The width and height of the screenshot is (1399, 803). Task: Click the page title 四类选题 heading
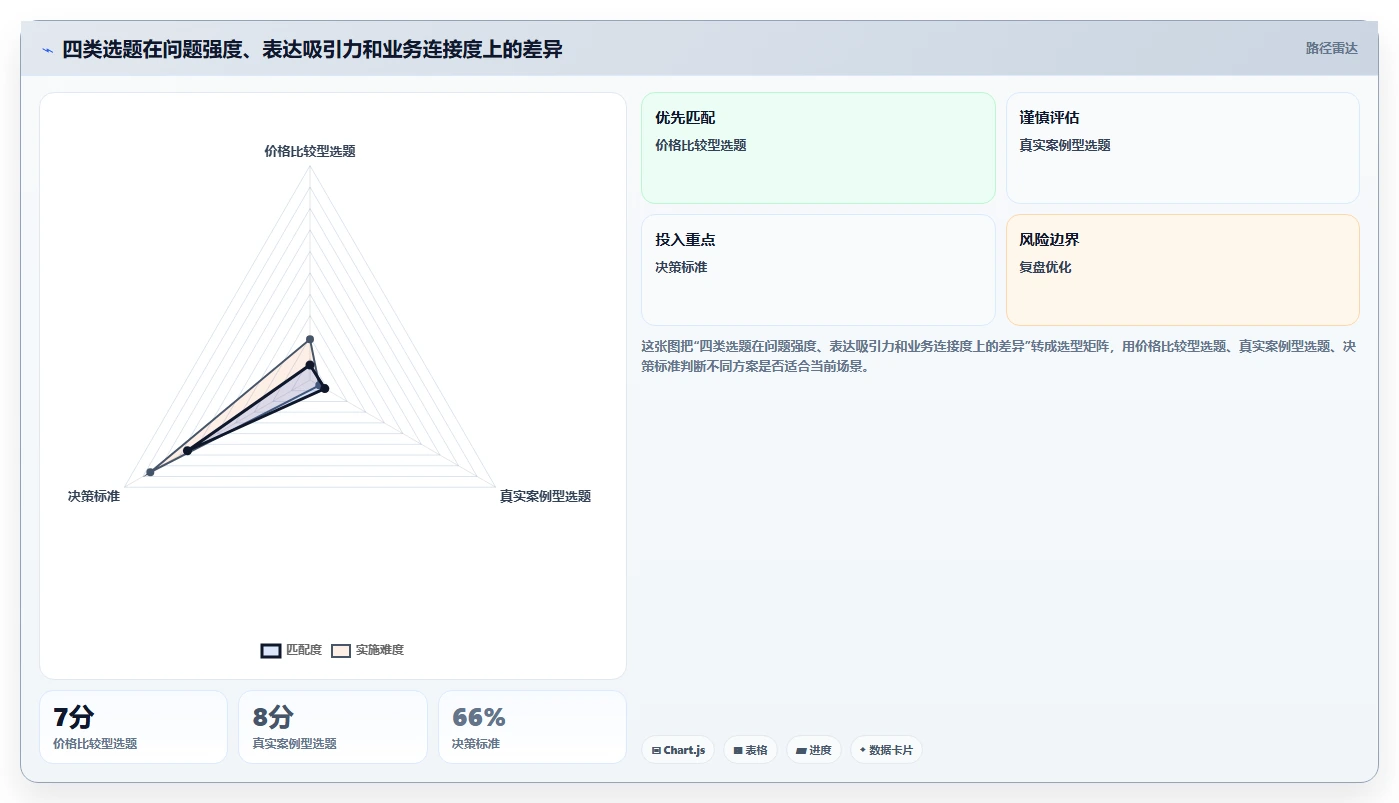312,49
